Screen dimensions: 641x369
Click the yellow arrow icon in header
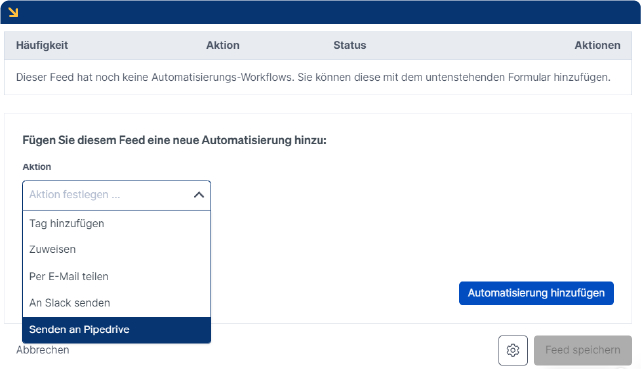point(13,12)
